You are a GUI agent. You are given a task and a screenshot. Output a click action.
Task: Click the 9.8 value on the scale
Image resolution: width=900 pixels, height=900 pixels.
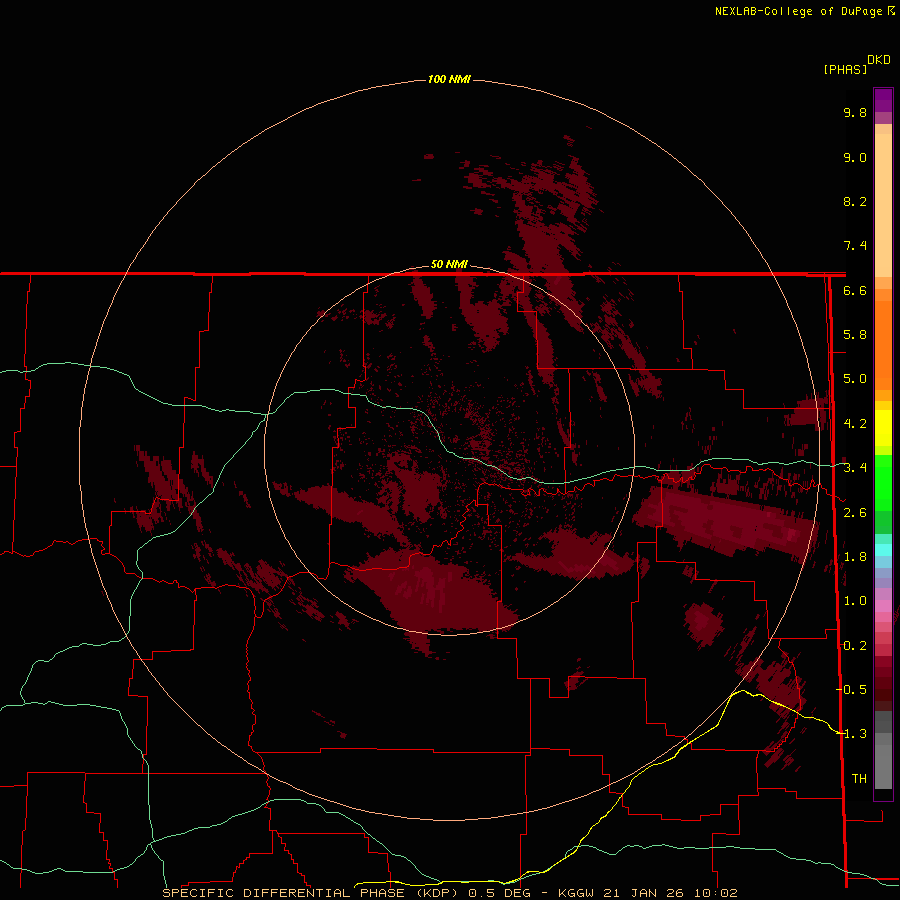(855, 112)
